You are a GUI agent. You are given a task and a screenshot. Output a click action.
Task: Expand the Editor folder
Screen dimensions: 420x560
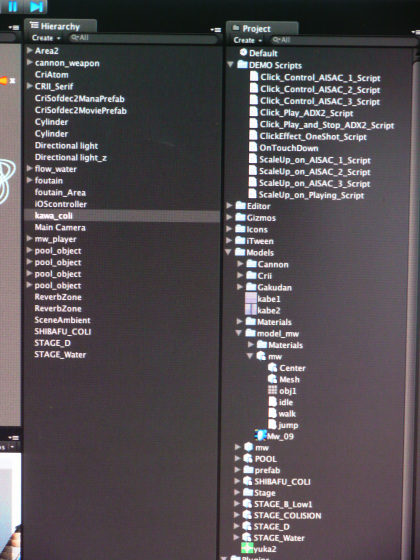(229, 206)
